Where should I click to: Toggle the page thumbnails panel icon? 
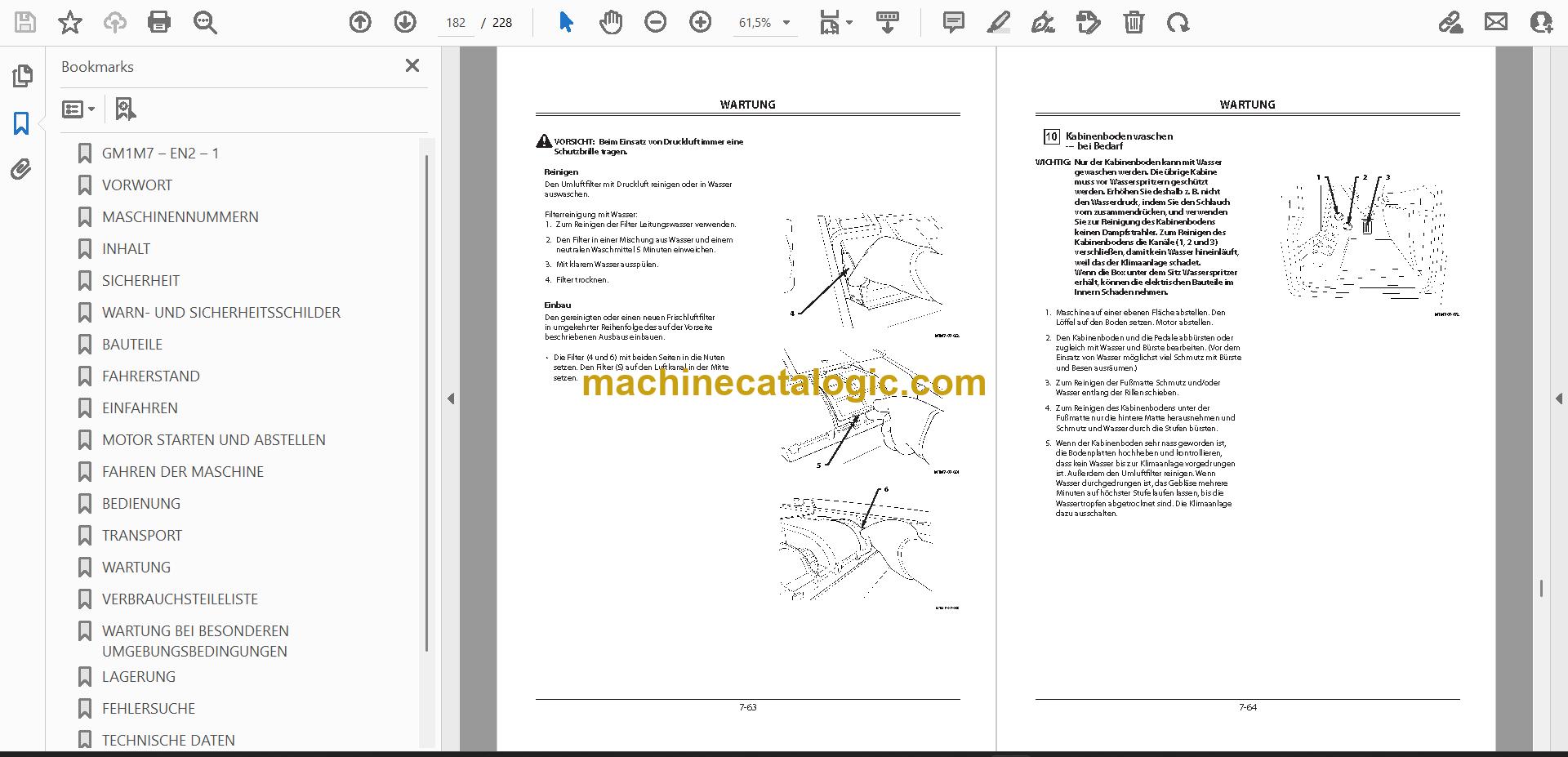pyautogui.click(x=22, y=76)
